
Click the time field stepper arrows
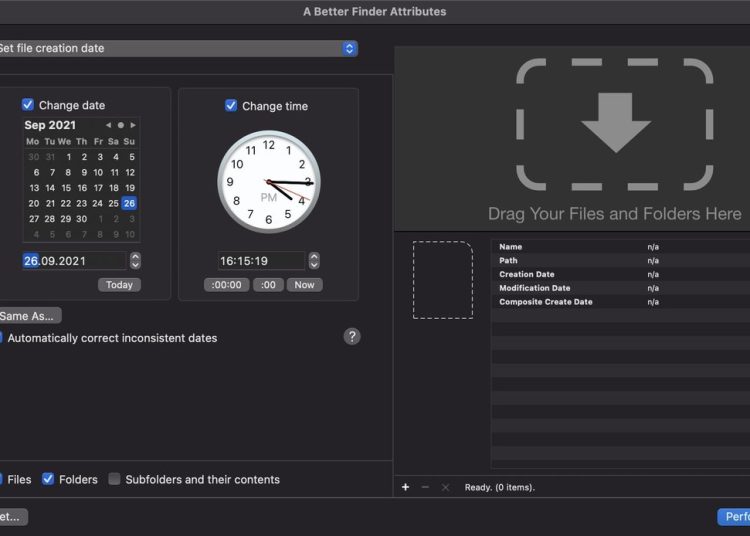[x=314, y=261]
